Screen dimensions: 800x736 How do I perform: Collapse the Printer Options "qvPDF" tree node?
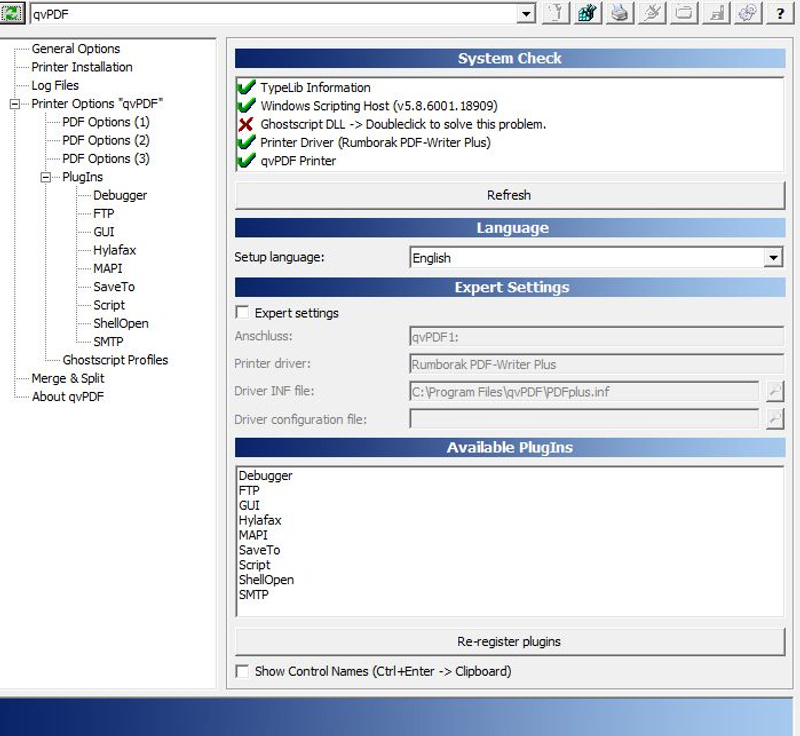[15, 104]
